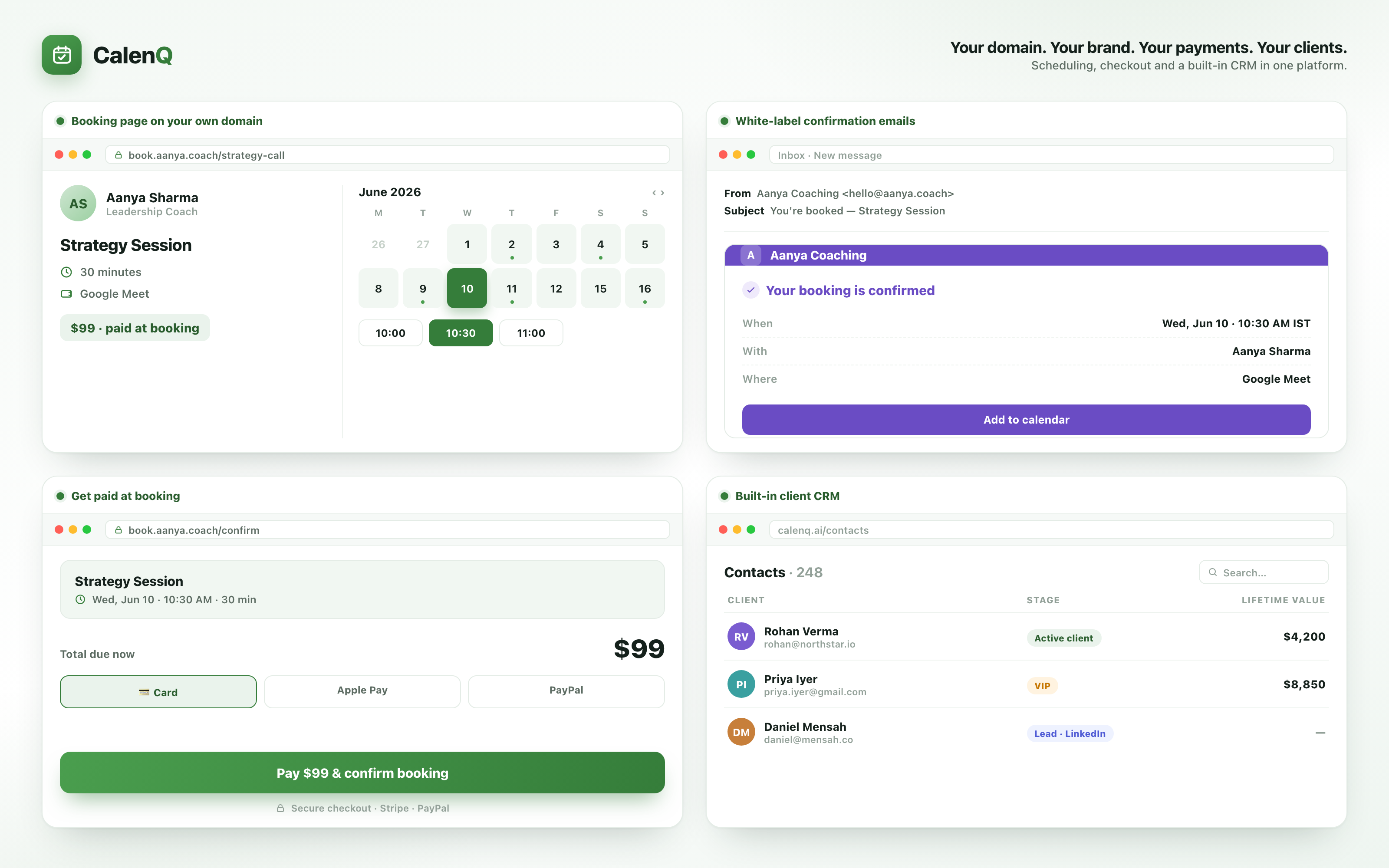Pick date 12 on the calendar
Screen dimensions: 1389x868
click(x=556, y=288)
